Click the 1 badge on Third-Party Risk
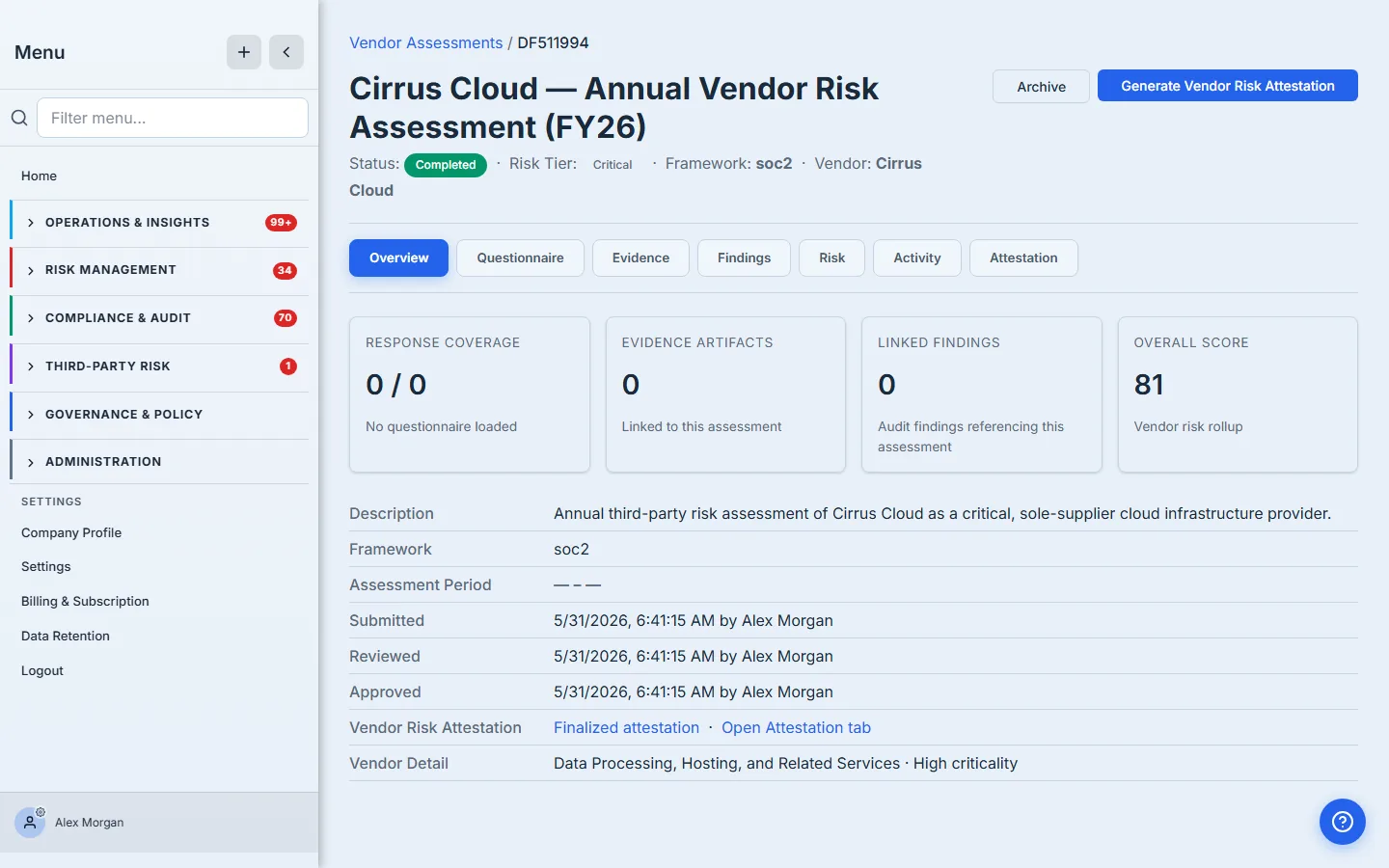1389x868 pixels. [x=288, y=366]
